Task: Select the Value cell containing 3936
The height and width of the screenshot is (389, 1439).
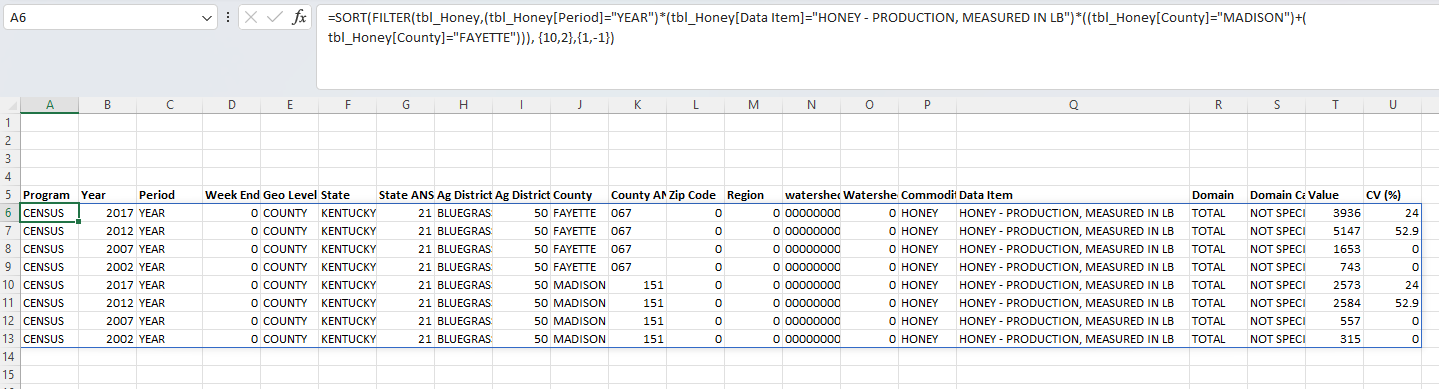Action: pyautogui.click(x=1335, y=213)
